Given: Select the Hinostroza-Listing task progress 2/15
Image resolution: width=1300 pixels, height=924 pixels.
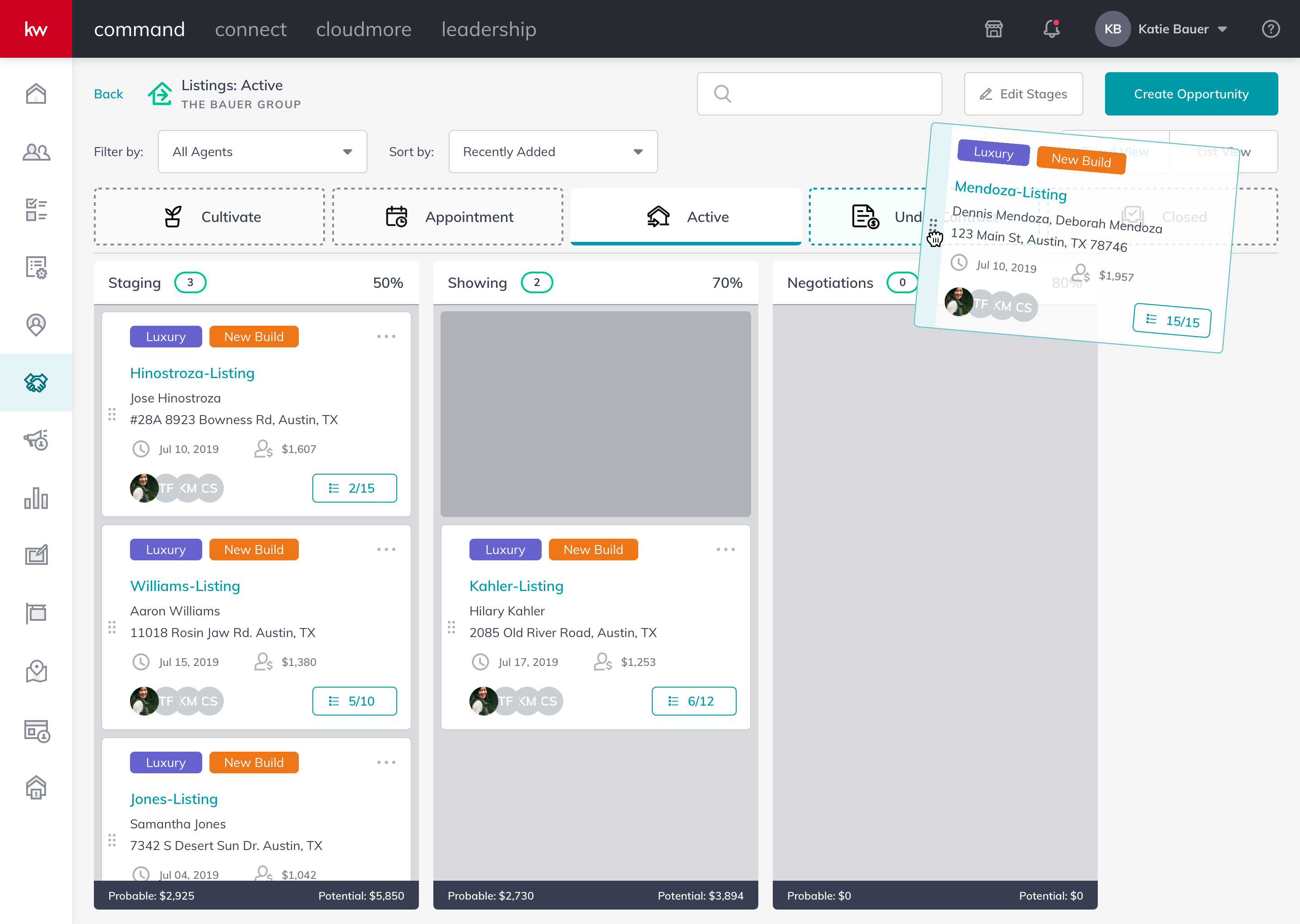Looking at the screenshot, I should point(355,488).
